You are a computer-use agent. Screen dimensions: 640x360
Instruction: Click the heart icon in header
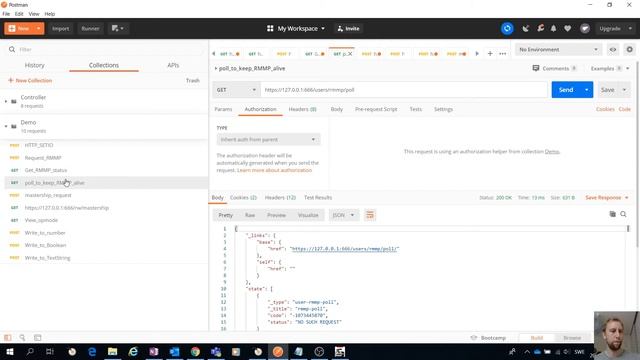click(x=567, y=29)
